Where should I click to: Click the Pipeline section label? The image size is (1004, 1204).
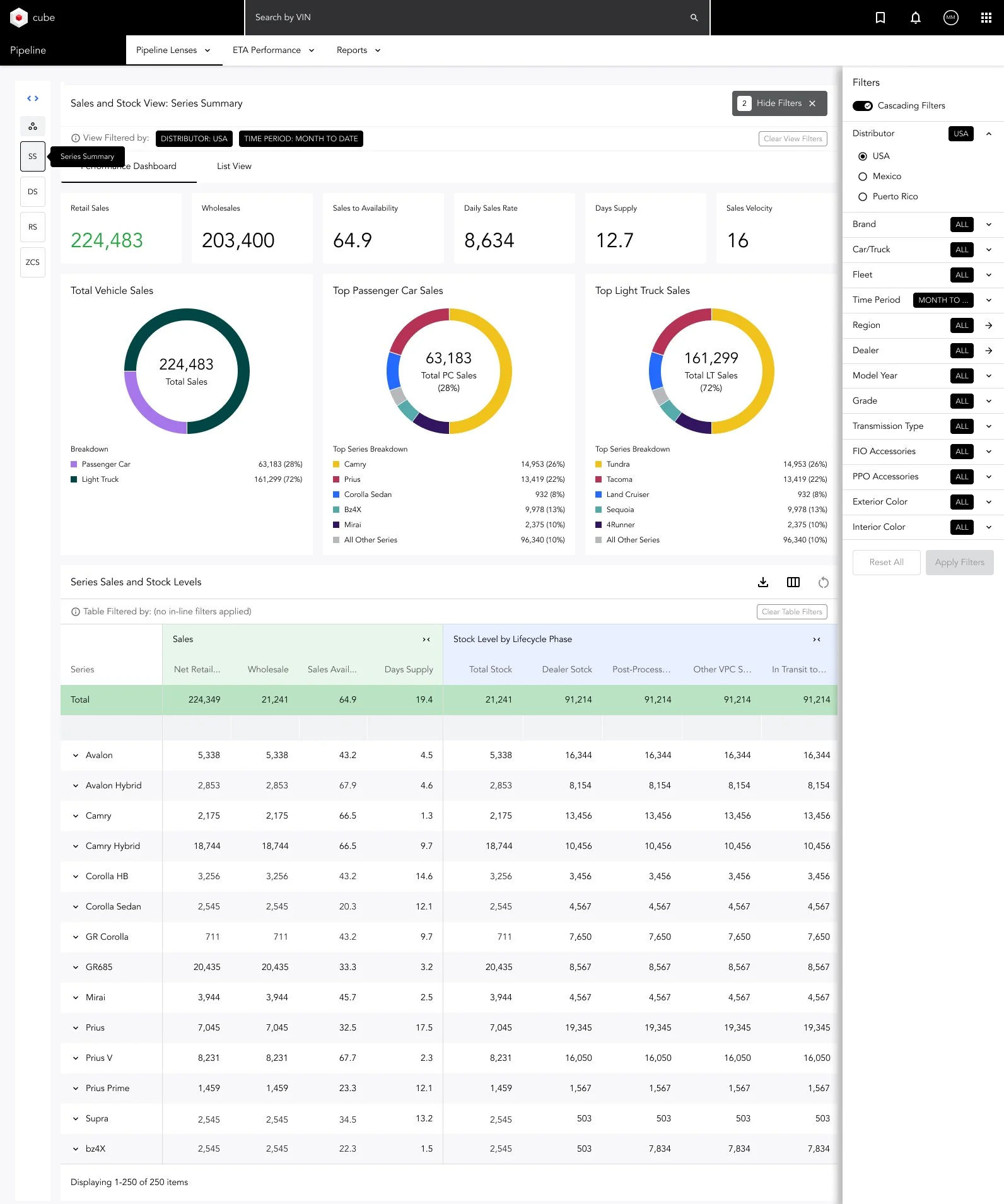click(x=28, y=50)
